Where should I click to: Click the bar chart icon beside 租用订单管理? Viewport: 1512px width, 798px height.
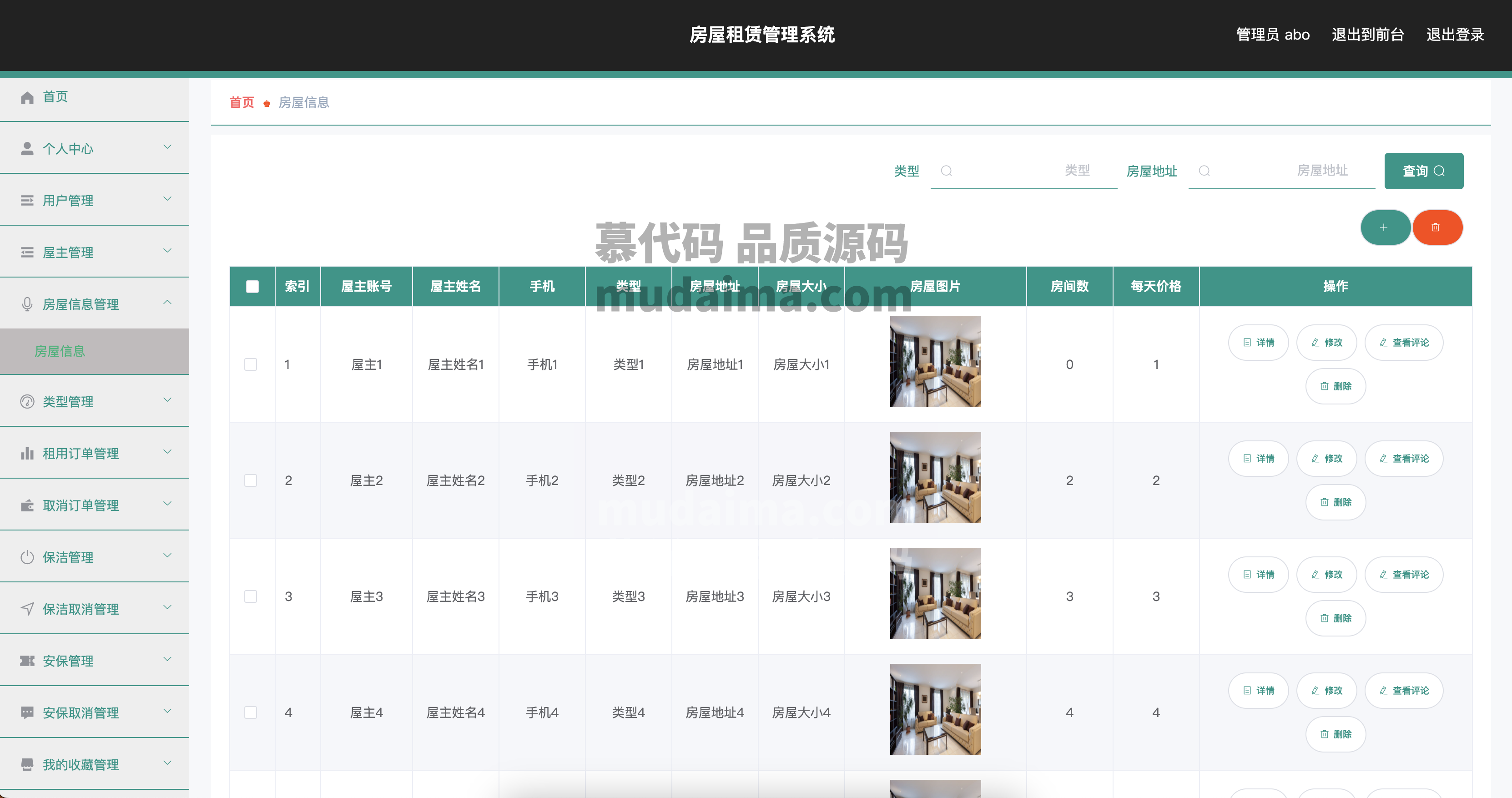point(27,453)
